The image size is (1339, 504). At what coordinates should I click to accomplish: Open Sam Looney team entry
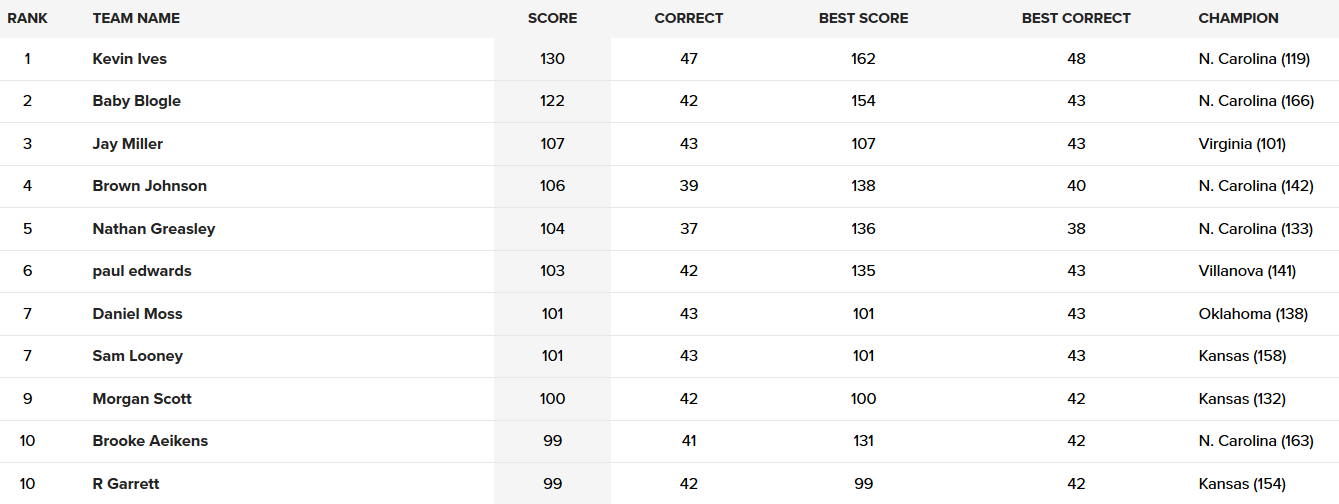[138, 356]
